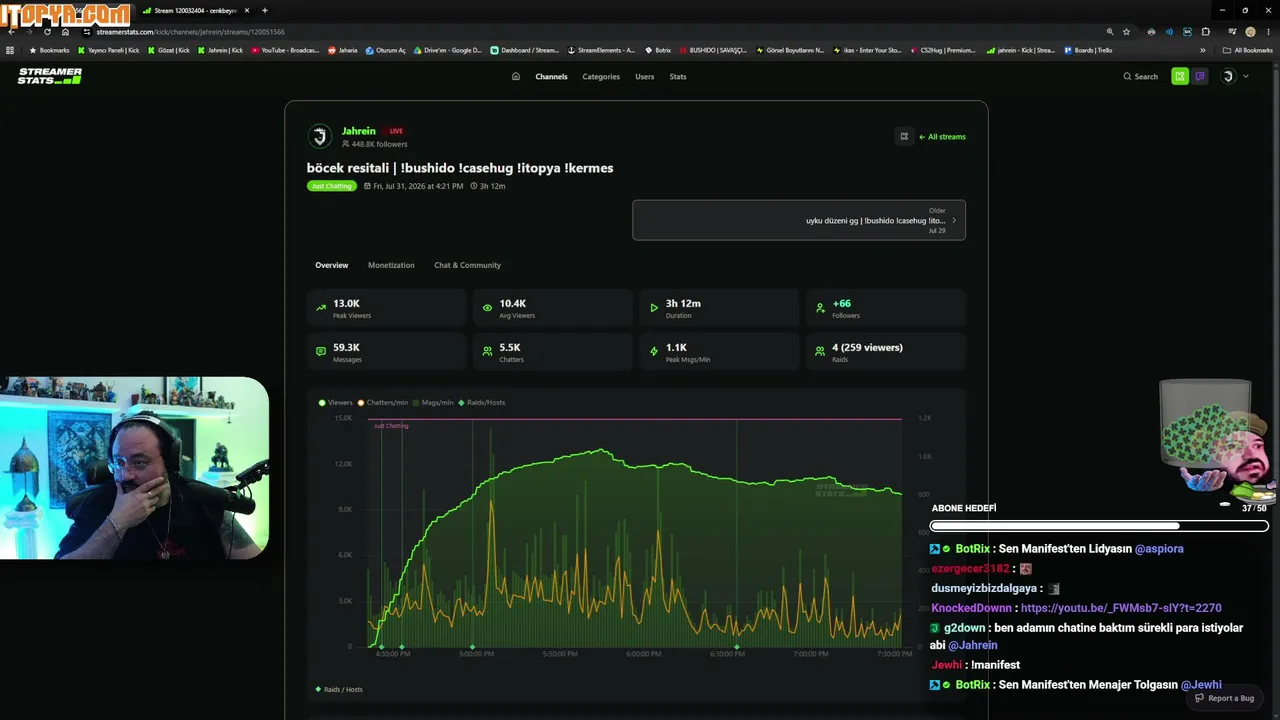1280x720 pixels.
Task: Click the Just Chatting category badge
Action: (331, 186)
